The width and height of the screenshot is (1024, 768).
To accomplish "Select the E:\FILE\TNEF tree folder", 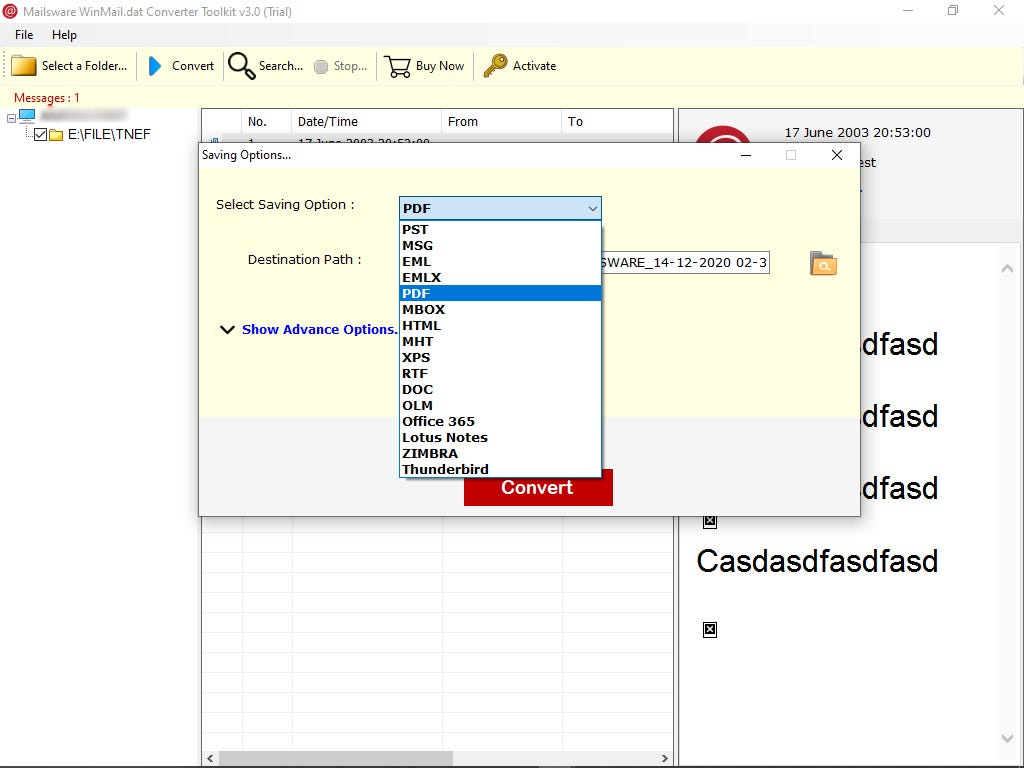I will point(109,135).
